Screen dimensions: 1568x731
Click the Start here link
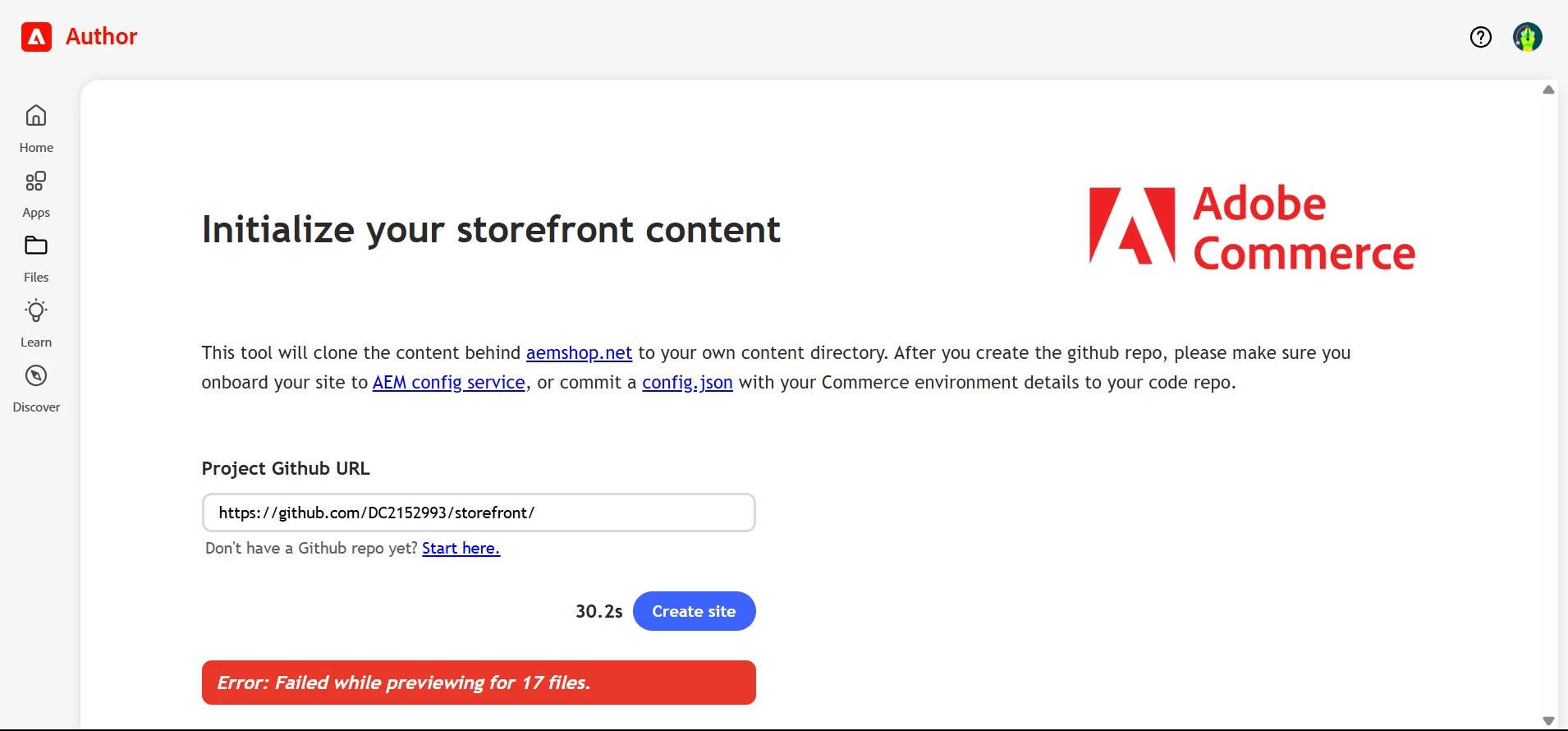click(461, 549)
